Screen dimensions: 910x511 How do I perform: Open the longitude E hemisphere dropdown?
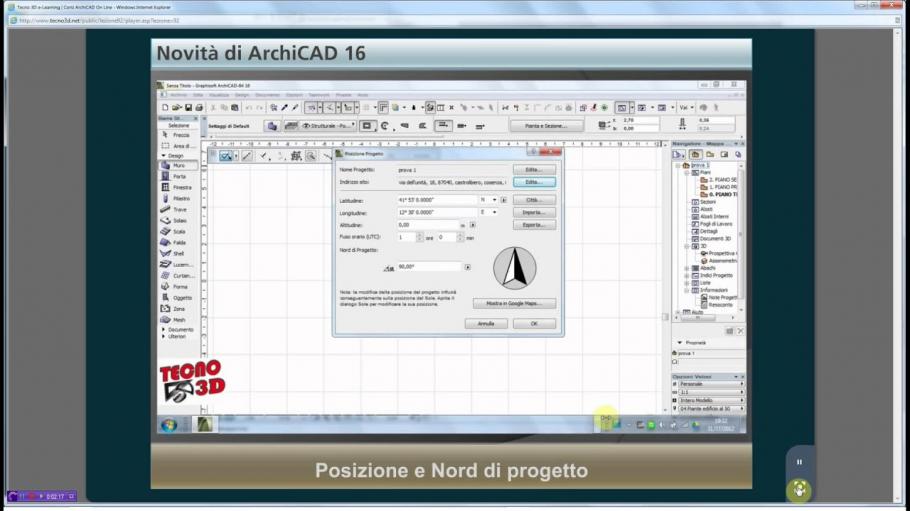[488, 213]
